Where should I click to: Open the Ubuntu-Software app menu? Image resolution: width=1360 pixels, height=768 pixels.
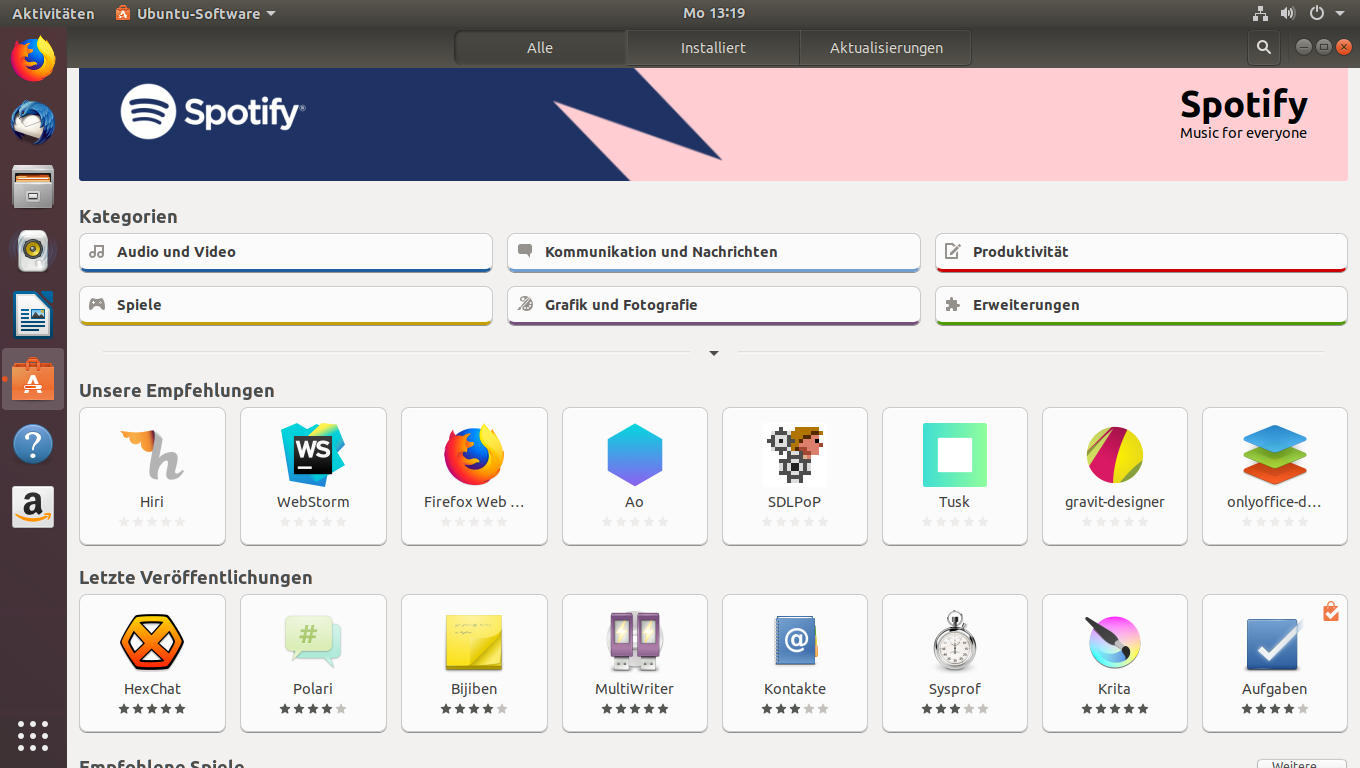[x=196, y=13]
